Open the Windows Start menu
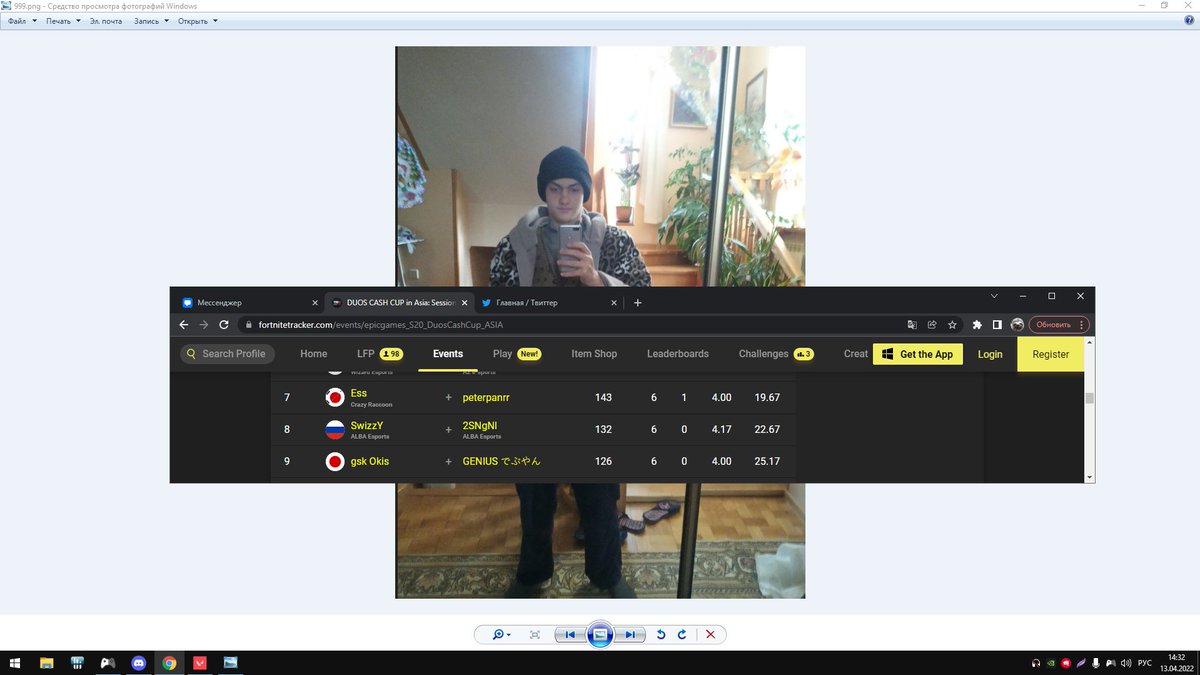The image size is (1200, 675). coord(15,663)
